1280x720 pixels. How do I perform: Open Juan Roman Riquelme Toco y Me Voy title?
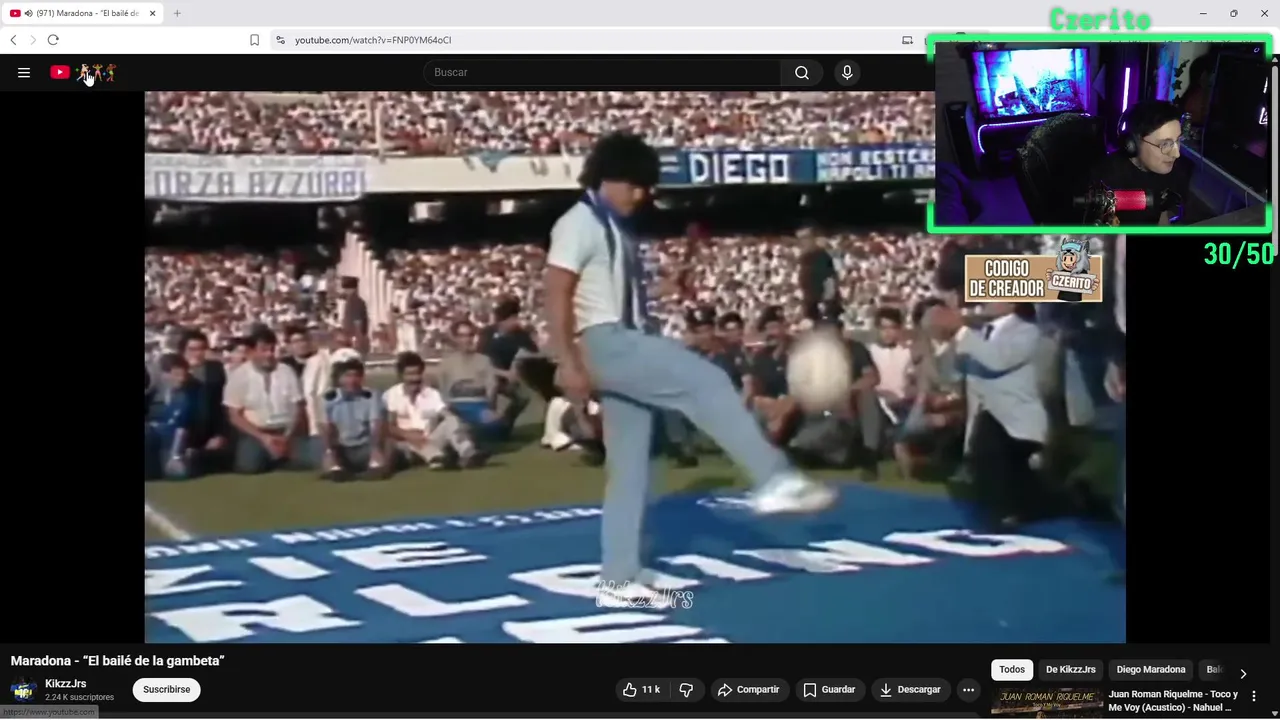(x=1173, y=701)
